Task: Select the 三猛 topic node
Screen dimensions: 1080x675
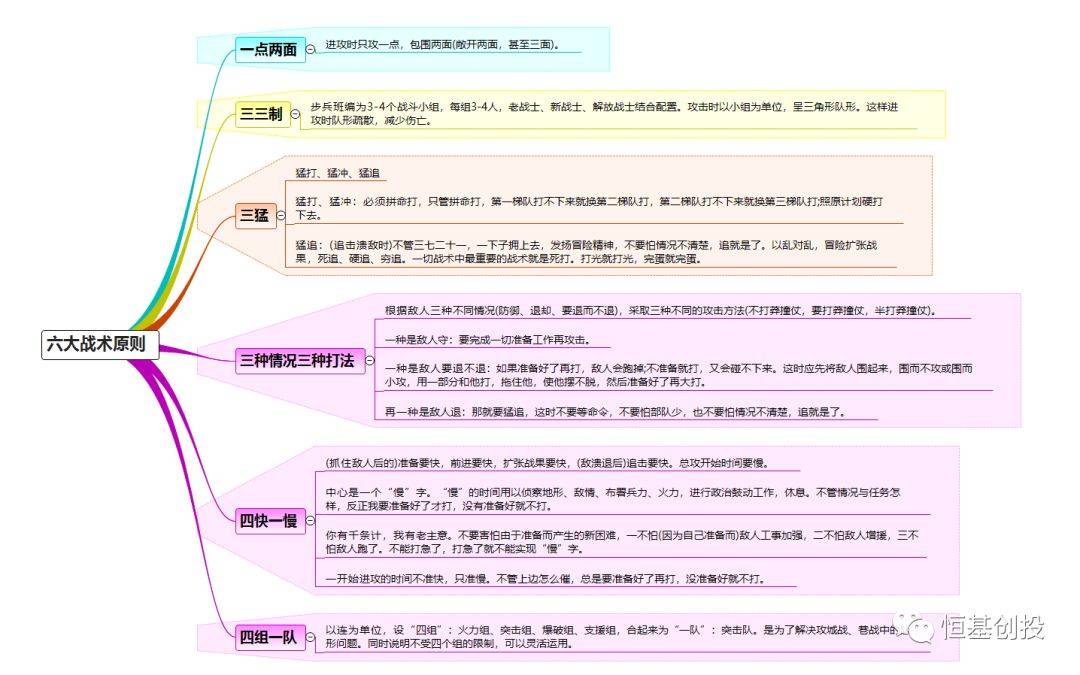Action: pyautogui.click(x=253, y=215)
